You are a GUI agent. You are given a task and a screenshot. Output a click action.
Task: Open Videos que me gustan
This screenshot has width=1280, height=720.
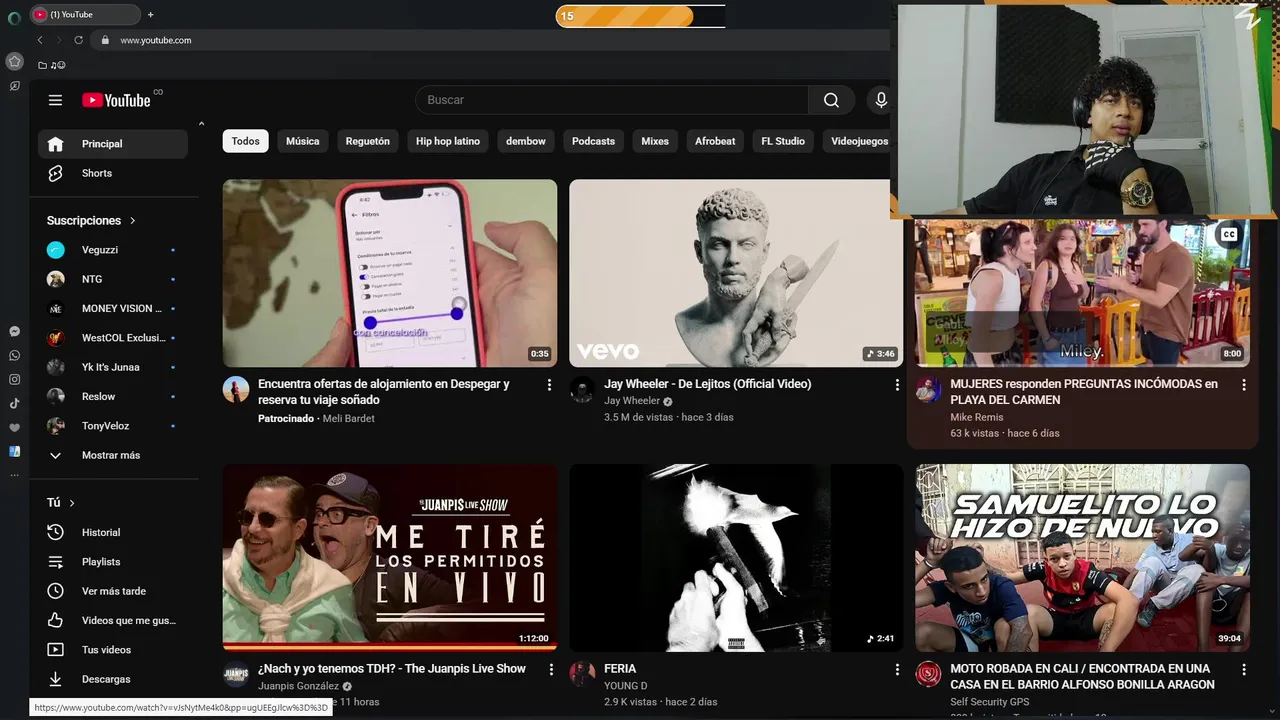pyautogui.click(x=113, y=620)
